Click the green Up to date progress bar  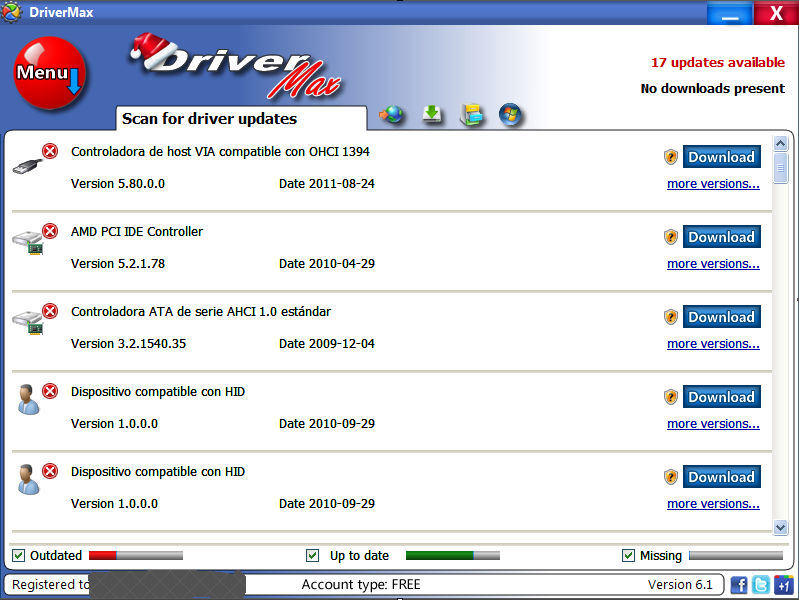tap(452, 555)
